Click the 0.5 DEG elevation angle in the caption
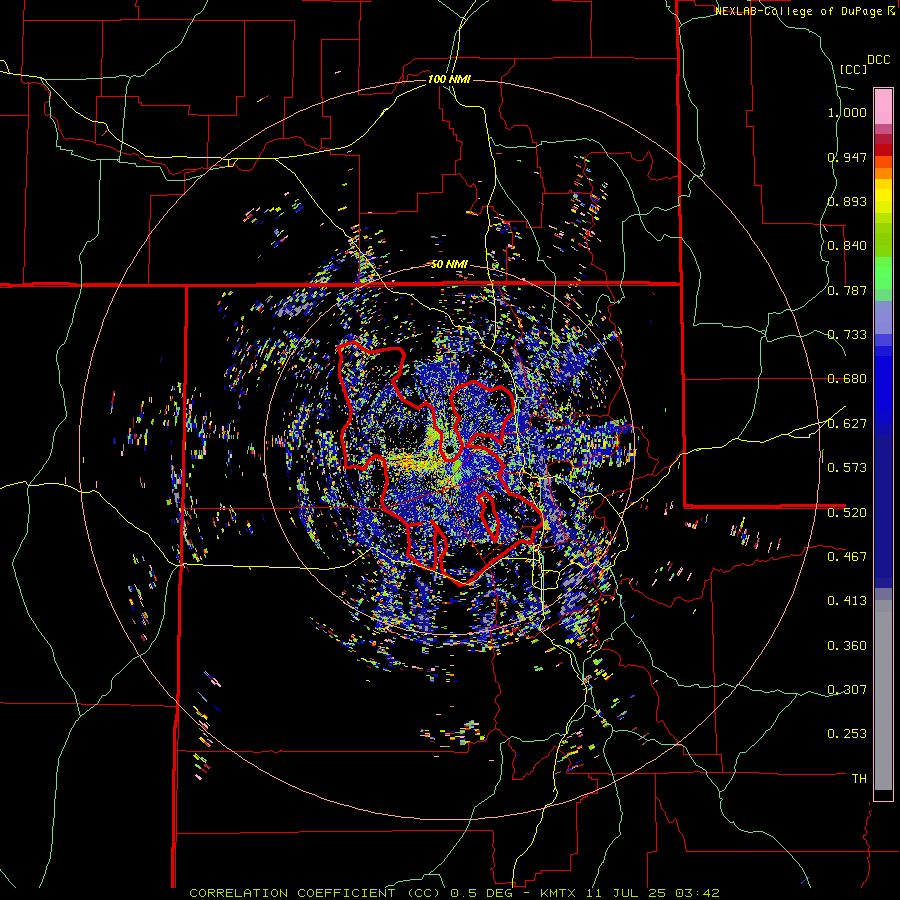 point(483,893)
